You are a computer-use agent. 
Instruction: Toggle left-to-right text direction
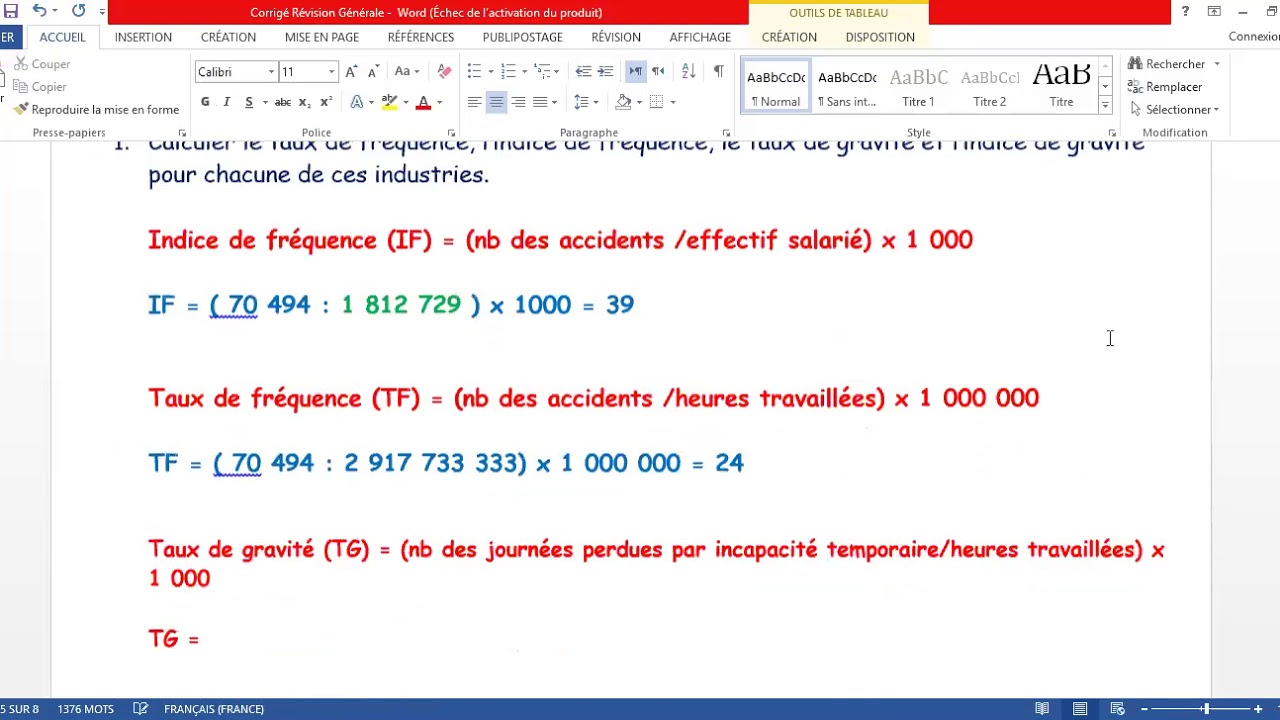[636, 72]
